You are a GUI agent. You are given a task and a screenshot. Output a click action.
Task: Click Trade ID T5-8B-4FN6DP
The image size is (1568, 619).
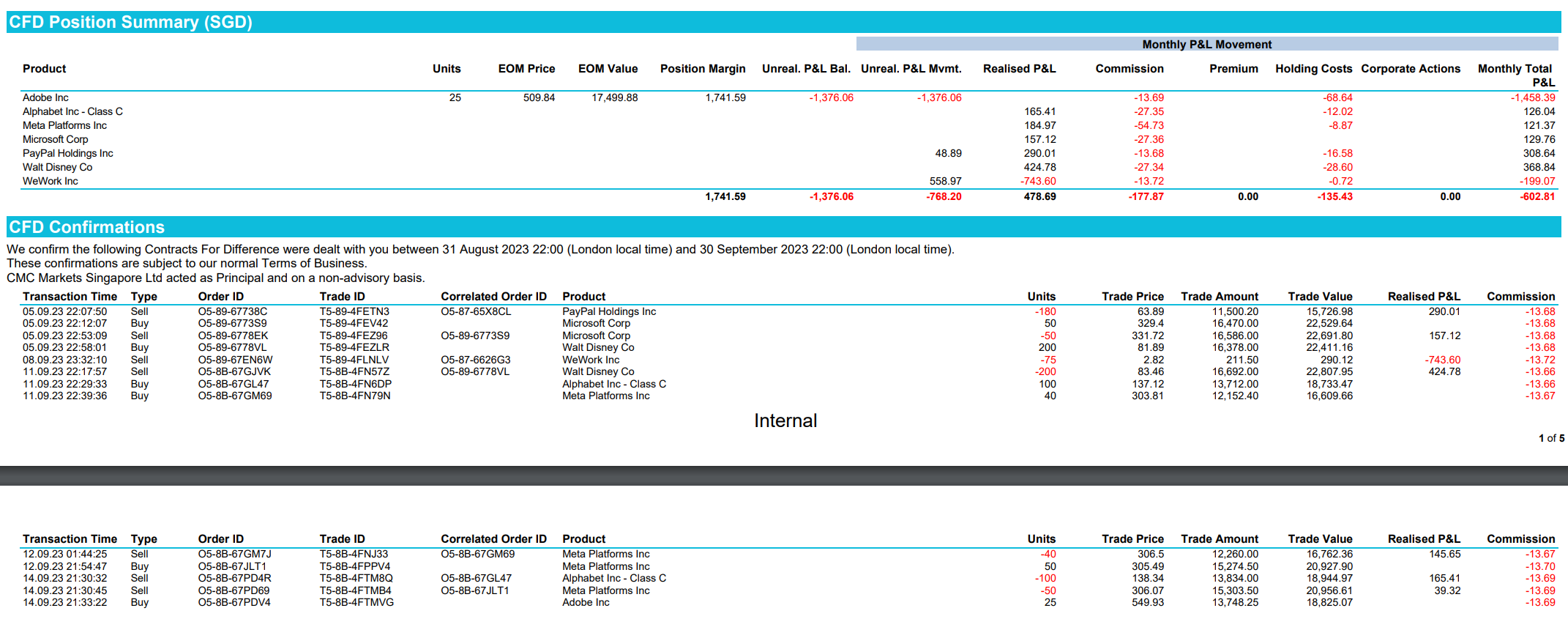[355, 384]
